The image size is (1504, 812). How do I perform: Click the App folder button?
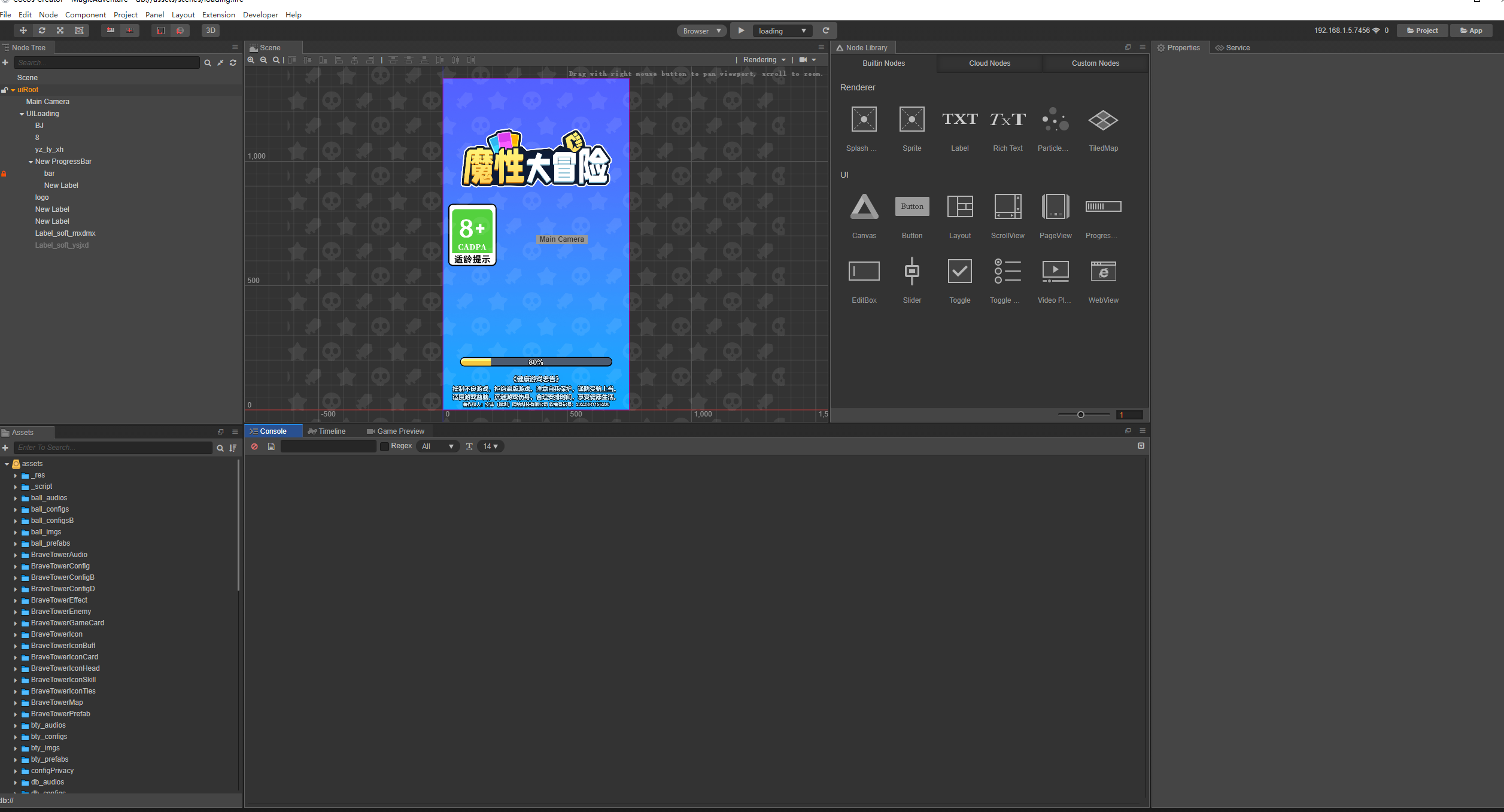[x=1471, y=31]
